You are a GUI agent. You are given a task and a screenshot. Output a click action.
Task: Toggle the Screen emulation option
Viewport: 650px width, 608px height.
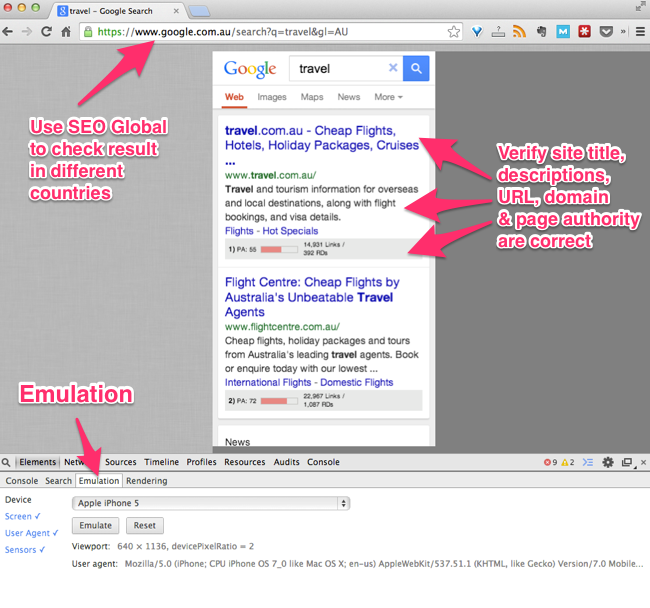pyautogui.click(x=22, y=516)
